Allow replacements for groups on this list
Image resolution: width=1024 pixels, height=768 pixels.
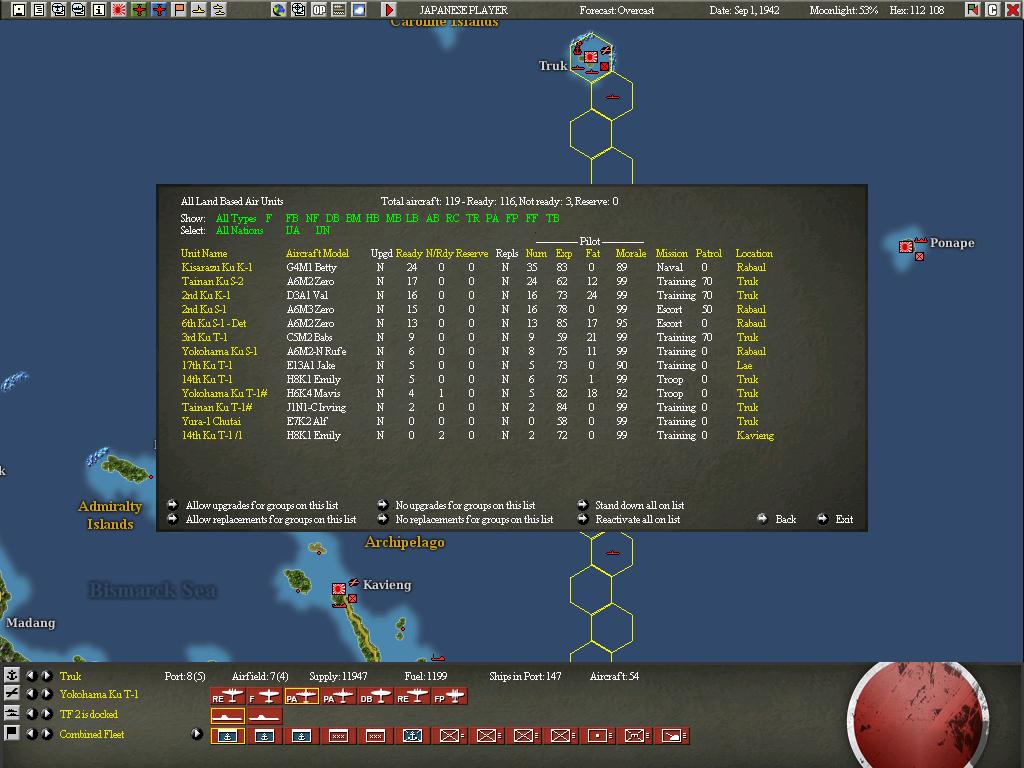coord(271,519)
